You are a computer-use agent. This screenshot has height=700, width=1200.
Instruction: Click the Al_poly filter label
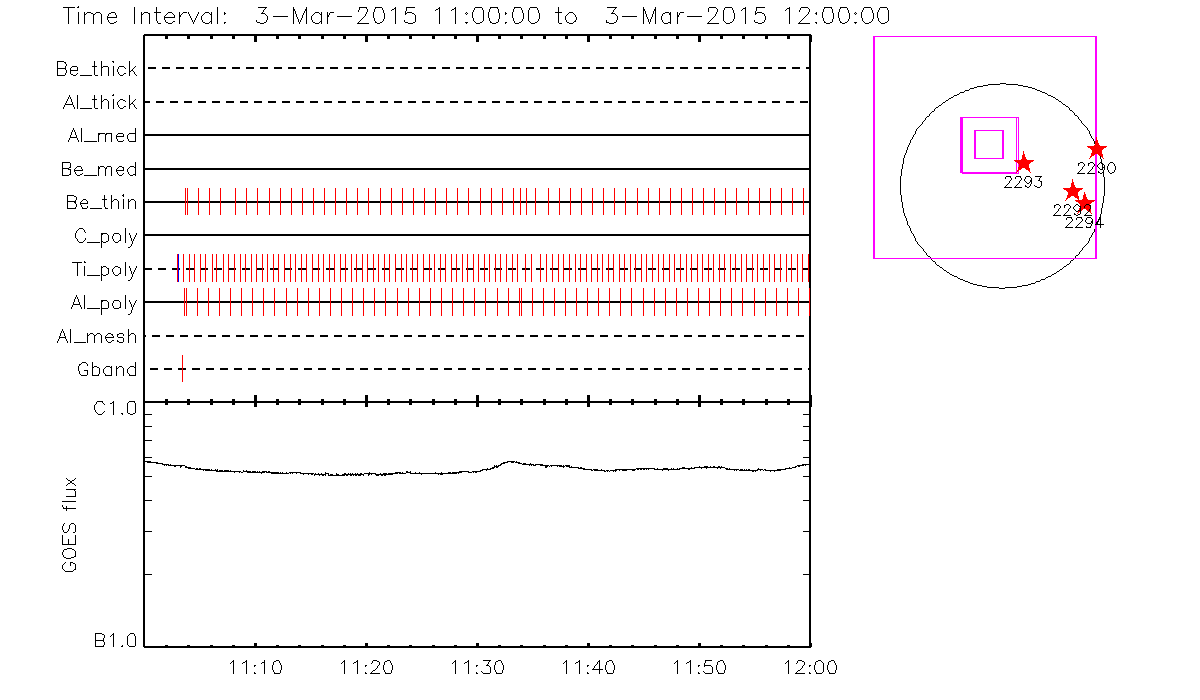point(103,303)
